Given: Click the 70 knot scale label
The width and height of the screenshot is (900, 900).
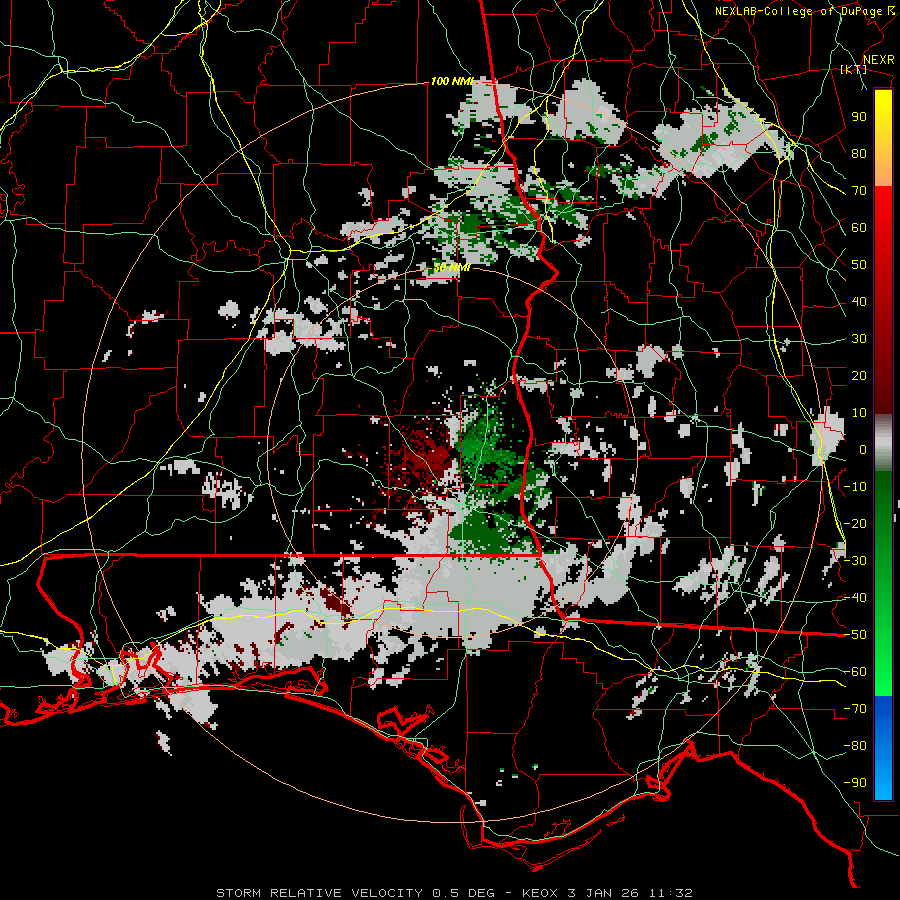Looking at the screenshot, I should [x=859, y=191].
